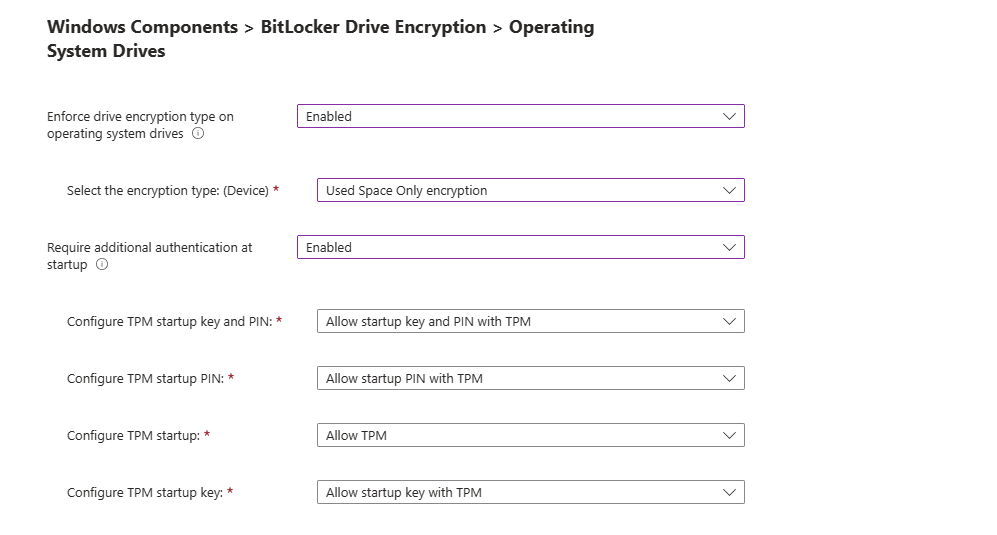The image size is (997, 535).
Task: Expand the Configure TPM startup dropdown
Action: click(530, 435)
